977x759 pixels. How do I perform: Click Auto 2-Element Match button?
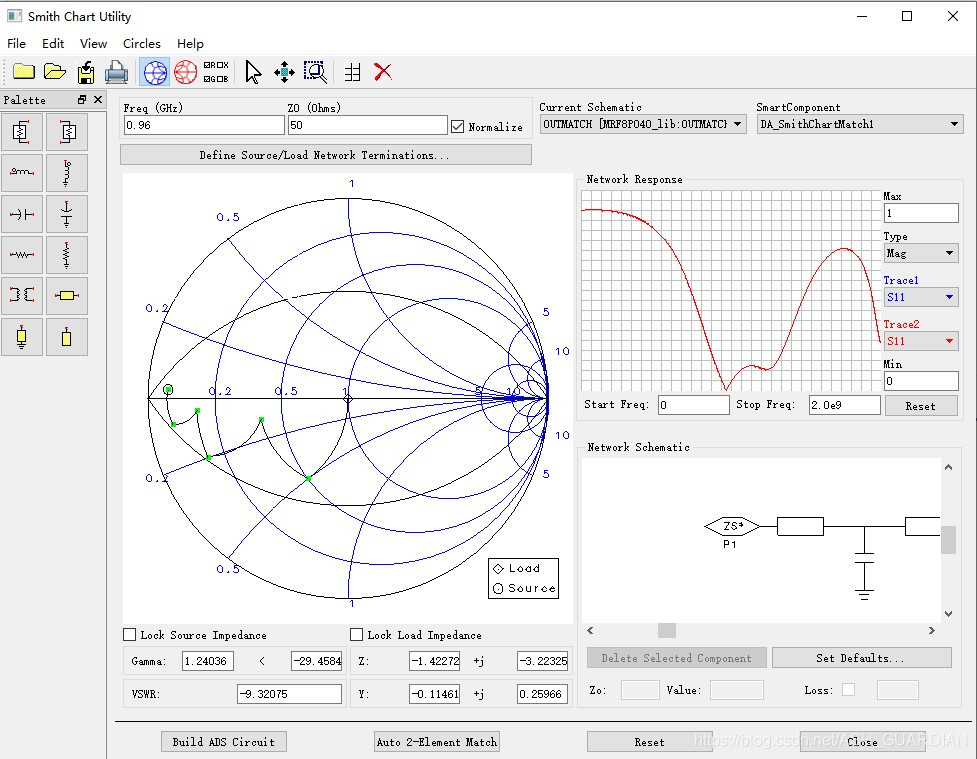pyautogui.click(x=436, y=742)
